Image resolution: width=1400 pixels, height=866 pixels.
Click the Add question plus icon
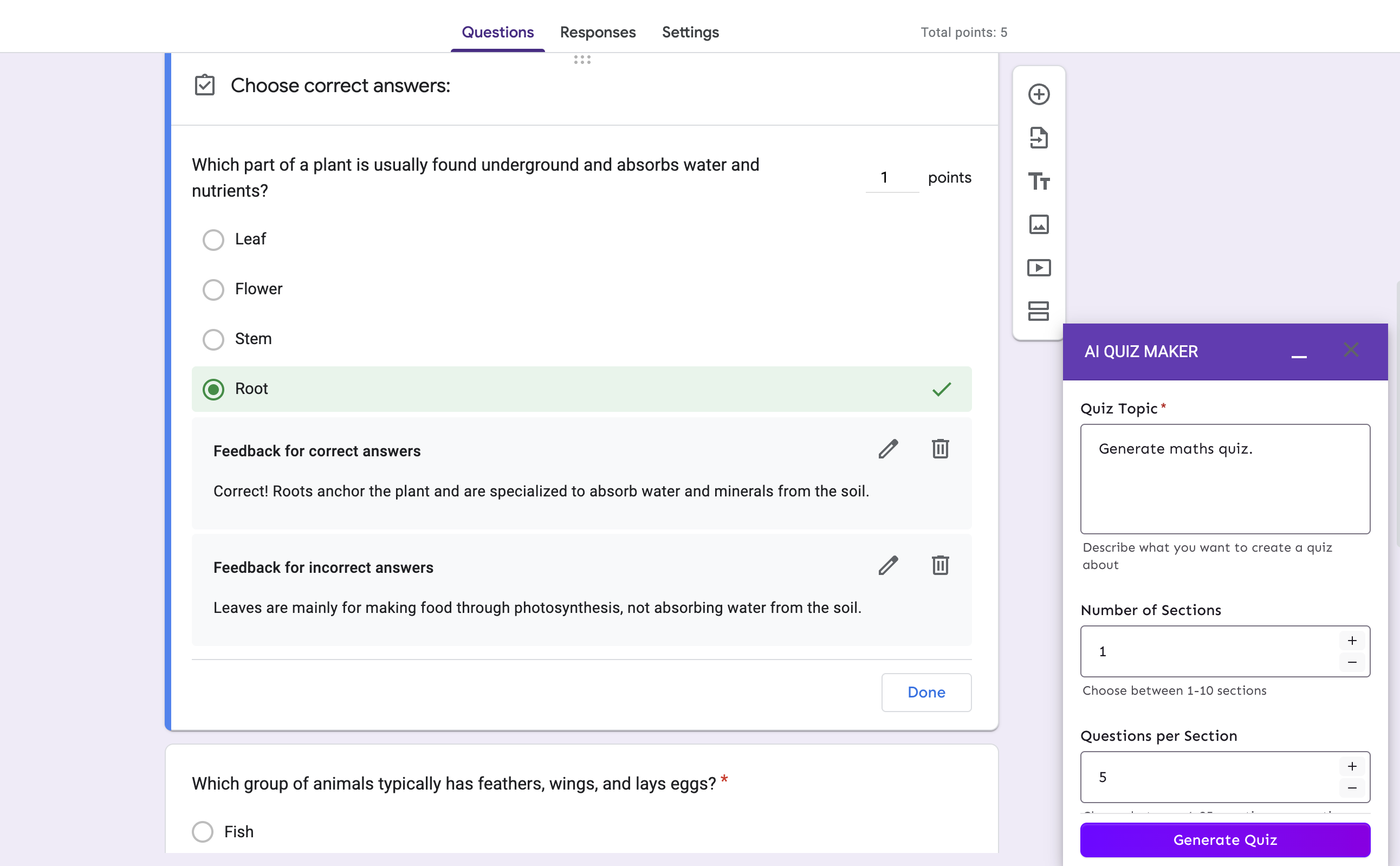coord(1038,94)
